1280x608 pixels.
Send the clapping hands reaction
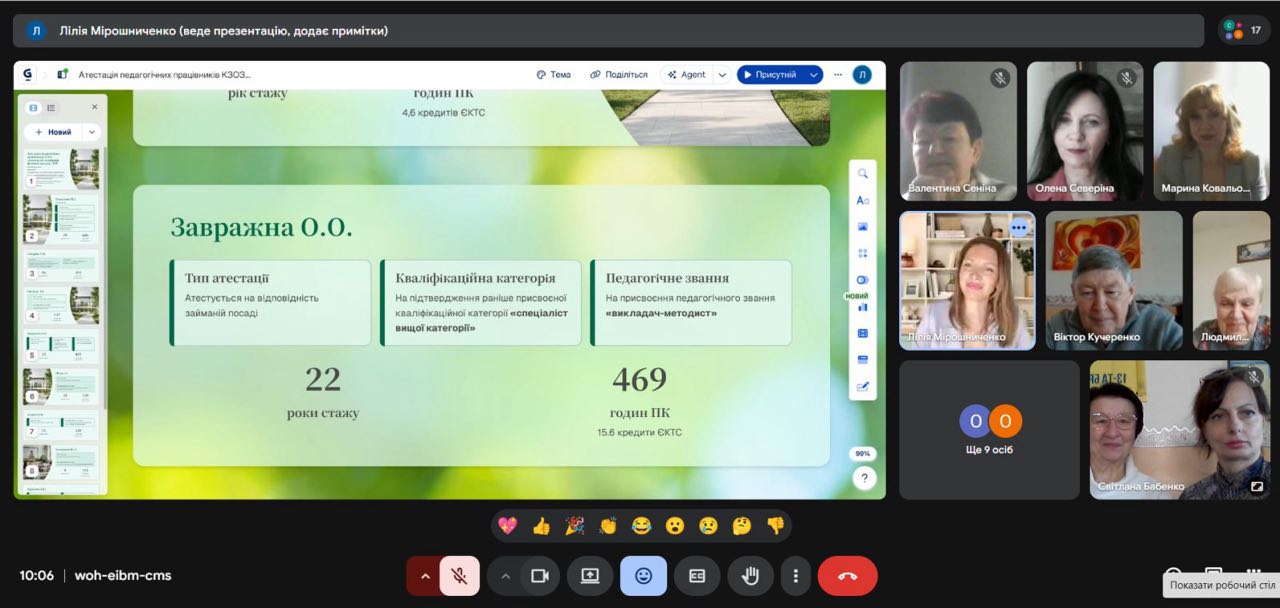coord(608,525)
